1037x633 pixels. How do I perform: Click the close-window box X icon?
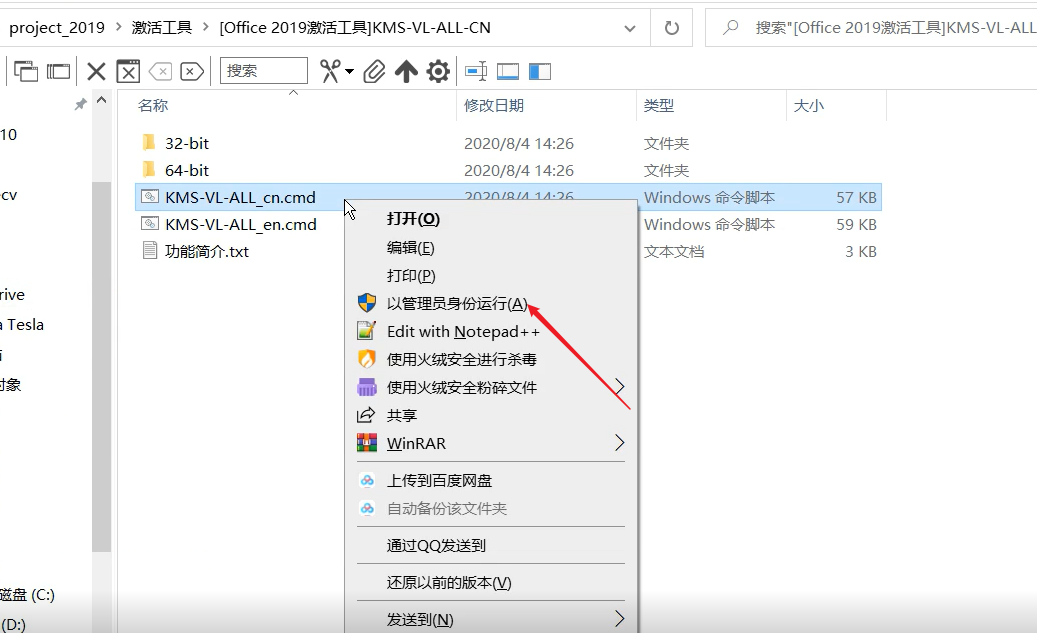128,71
